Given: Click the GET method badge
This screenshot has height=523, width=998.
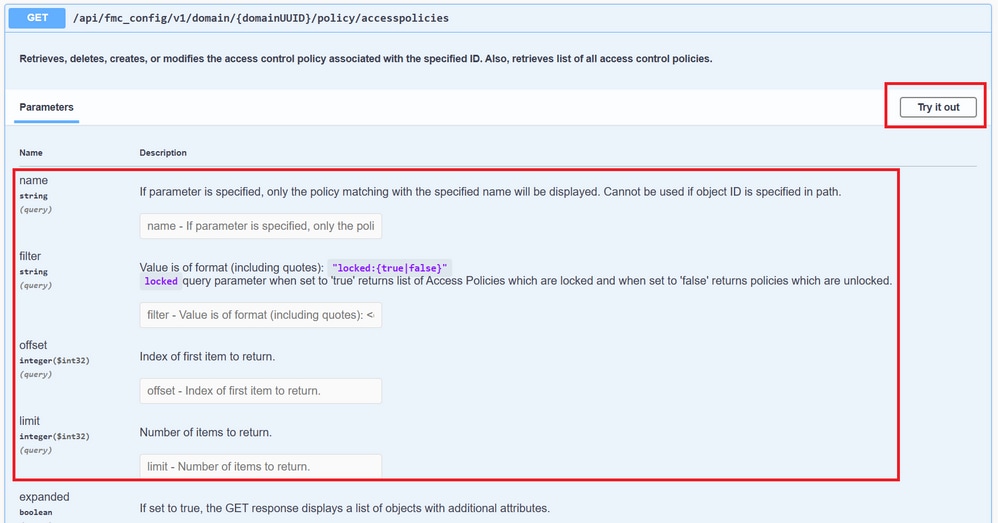Looking at the screenshot, I should (x=37, y=18).
